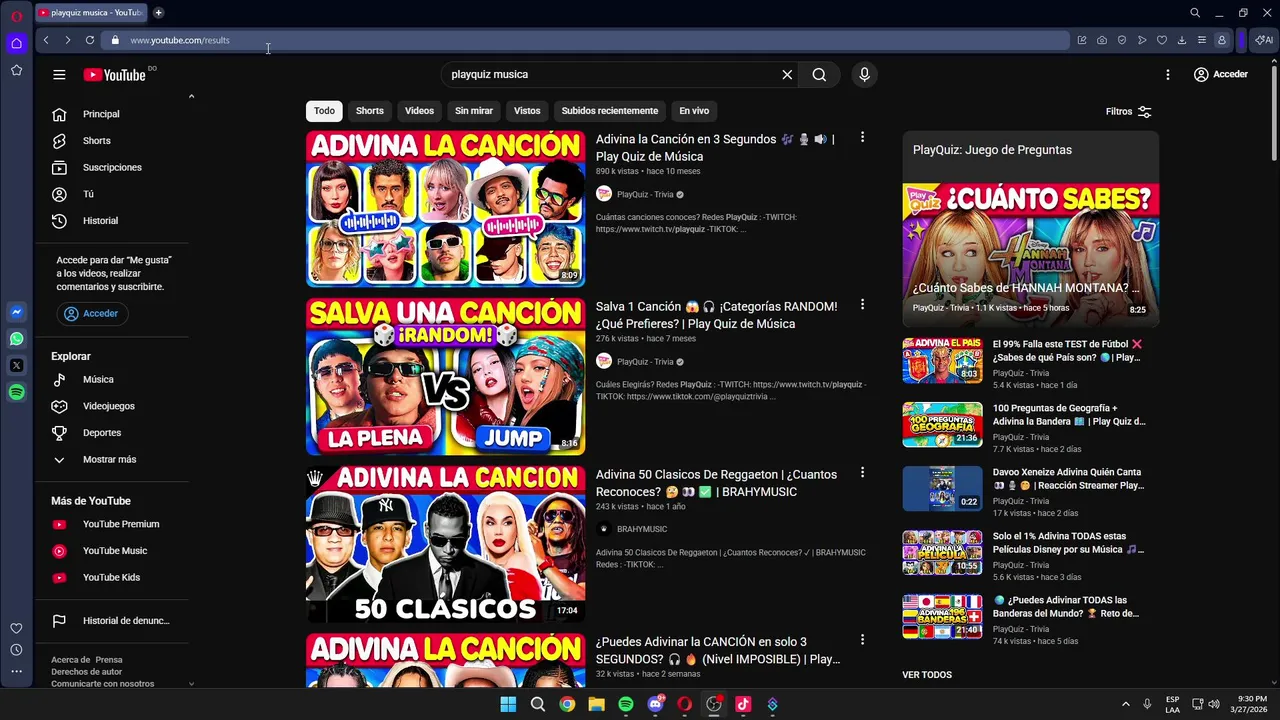Click the address bar showing www.youtube.com/results
Image resolution: width=1280 pixels, height=720 pixels.
click(x=585, y=40)
